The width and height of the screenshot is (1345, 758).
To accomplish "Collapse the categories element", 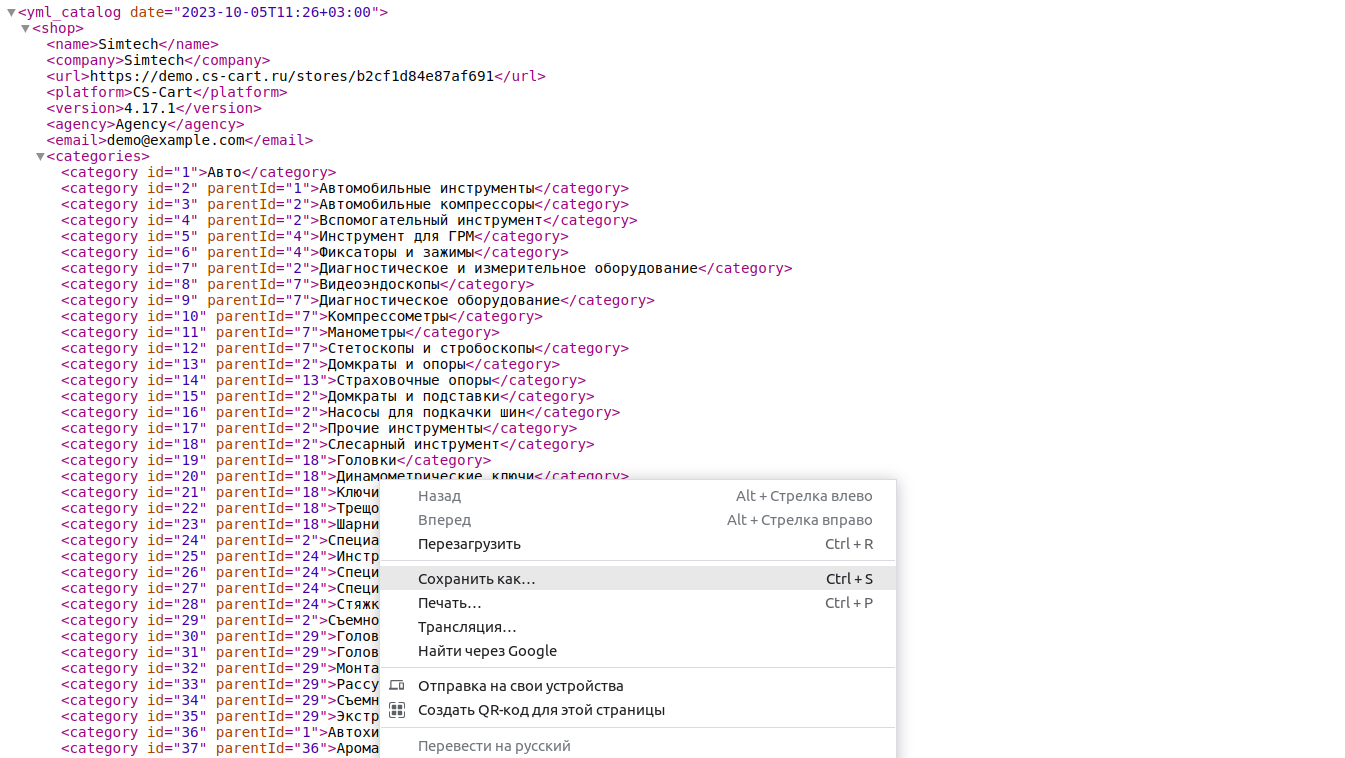I will pos(40,157).
